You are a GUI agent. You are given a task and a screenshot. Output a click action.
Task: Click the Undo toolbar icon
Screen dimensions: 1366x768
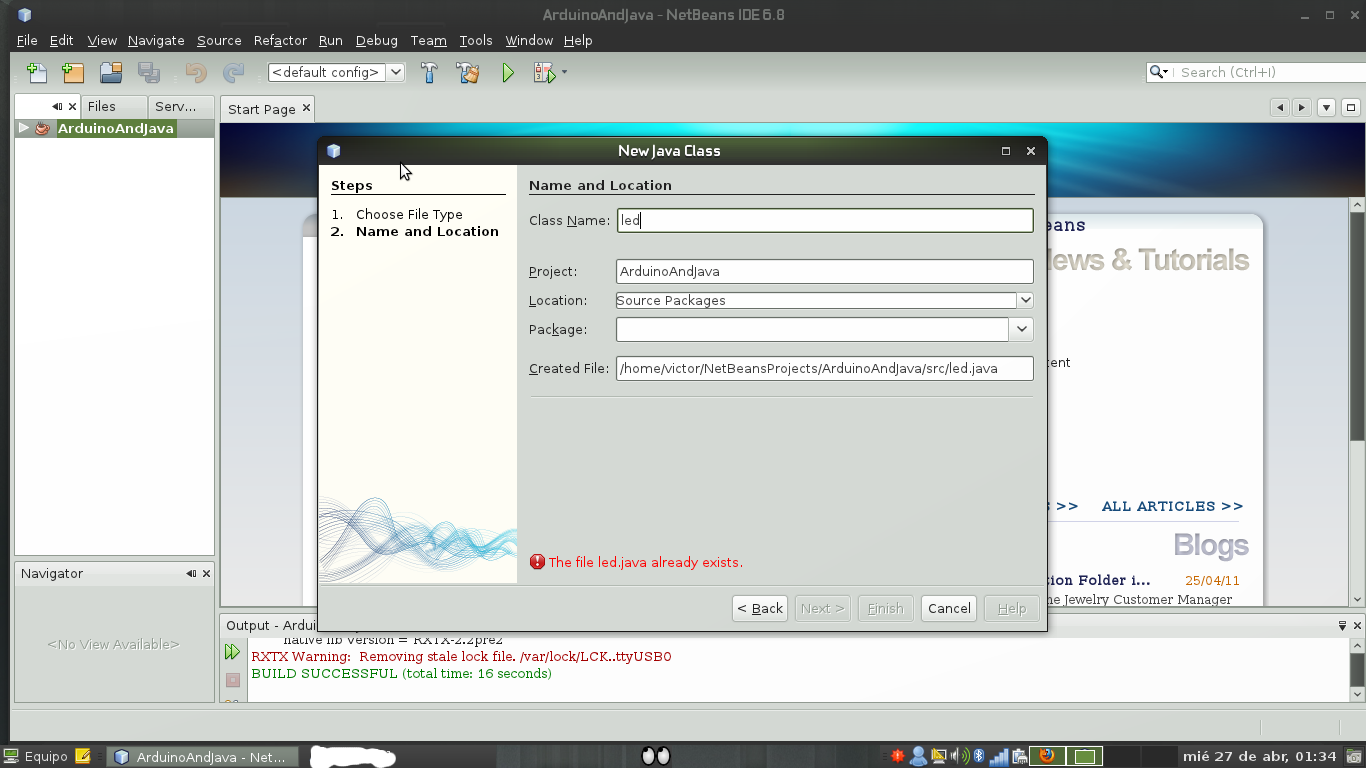coord(197,72)
